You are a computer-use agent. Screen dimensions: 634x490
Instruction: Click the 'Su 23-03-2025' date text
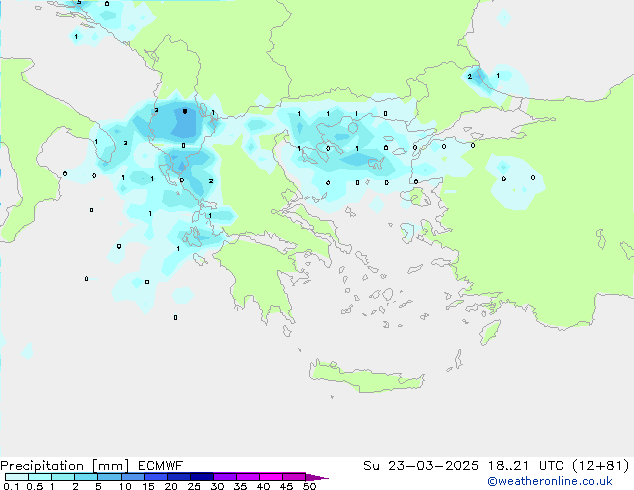[x=421, y=466]
